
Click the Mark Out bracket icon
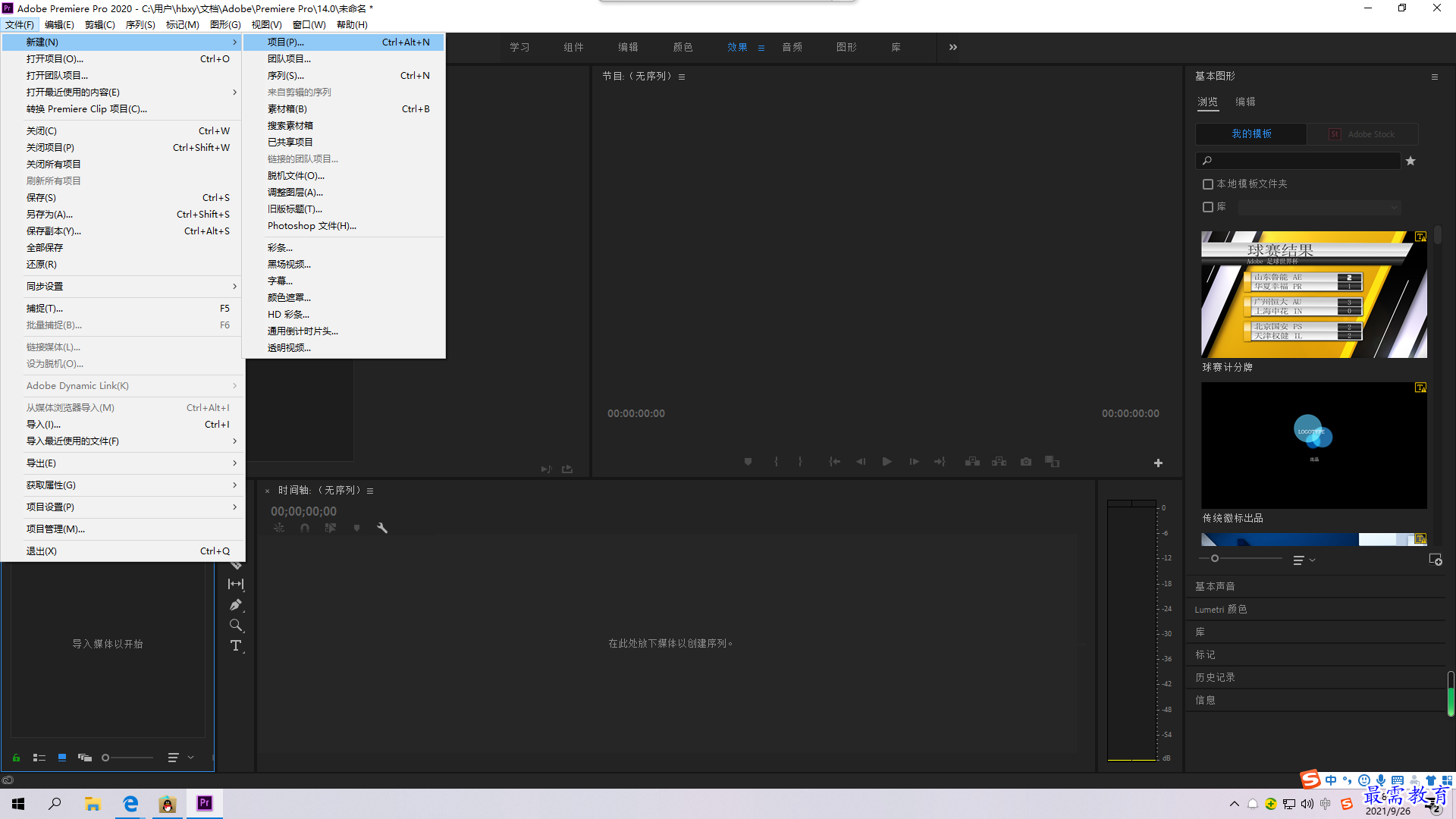[800, 461]
